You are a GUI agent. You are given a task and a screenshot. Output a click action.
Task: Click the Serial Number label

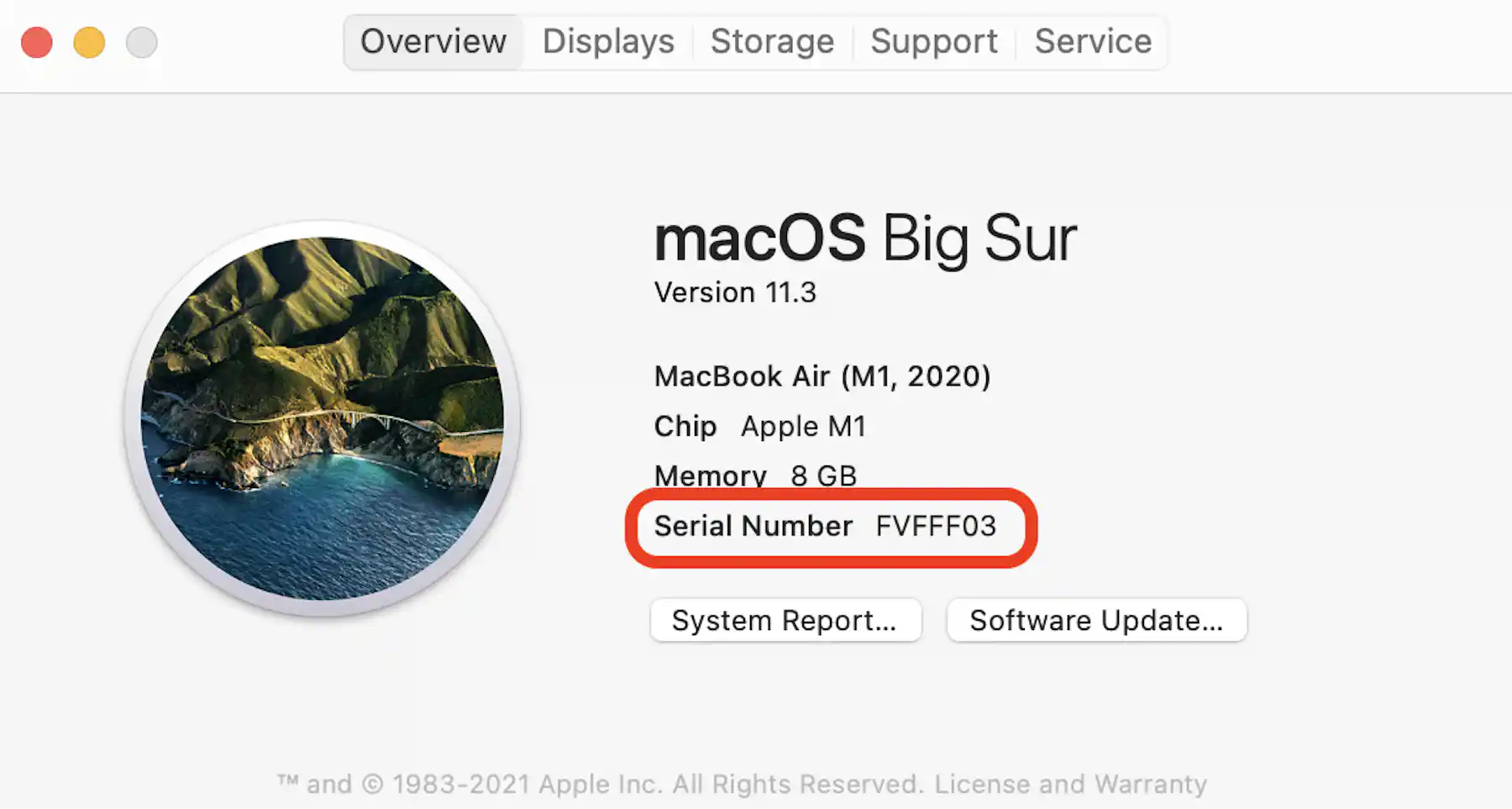[753, 526]
